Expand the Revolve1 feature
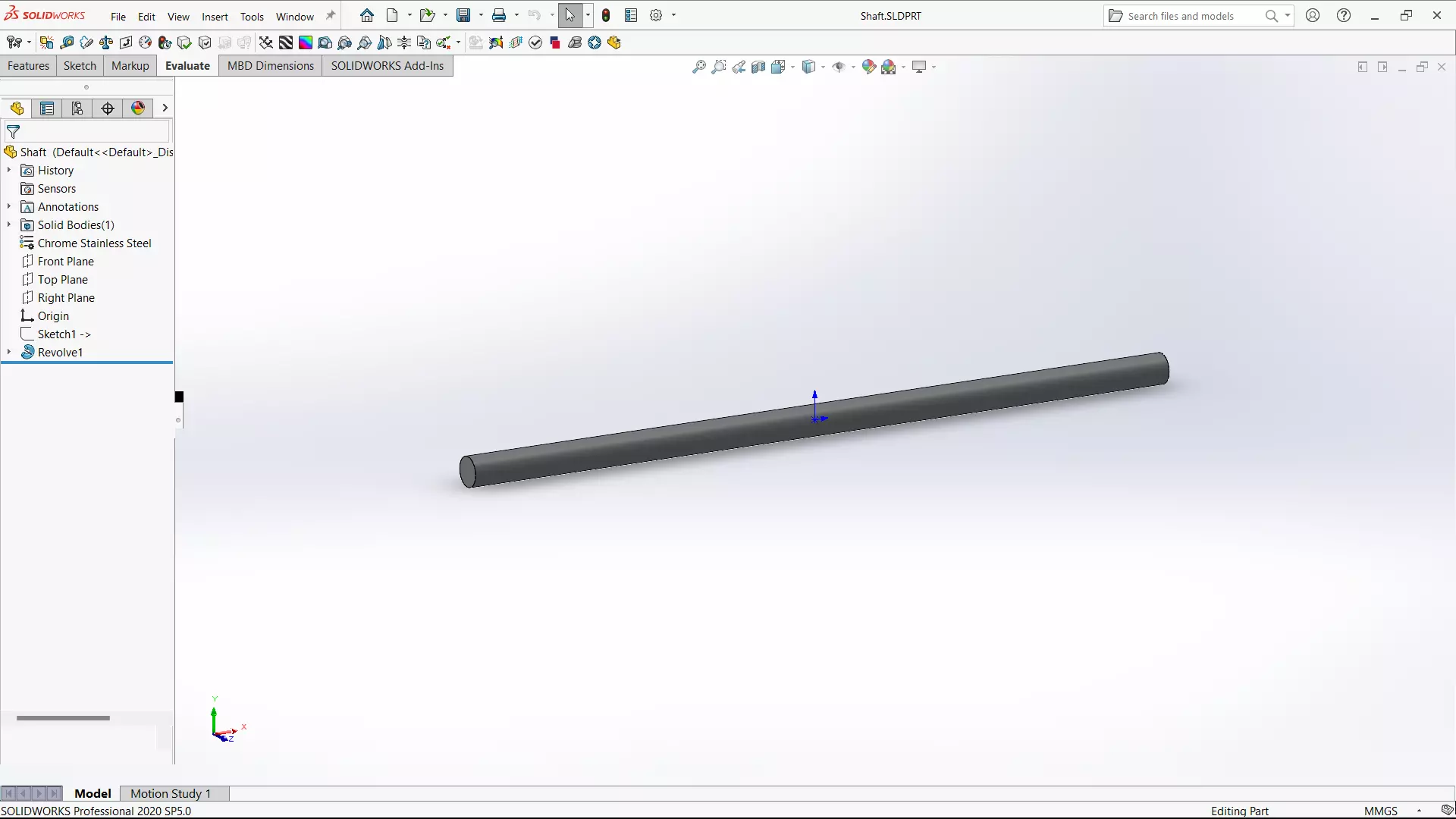Image resolution: width=1456 pixels, height=819 pixels. (x=9, y=353)
